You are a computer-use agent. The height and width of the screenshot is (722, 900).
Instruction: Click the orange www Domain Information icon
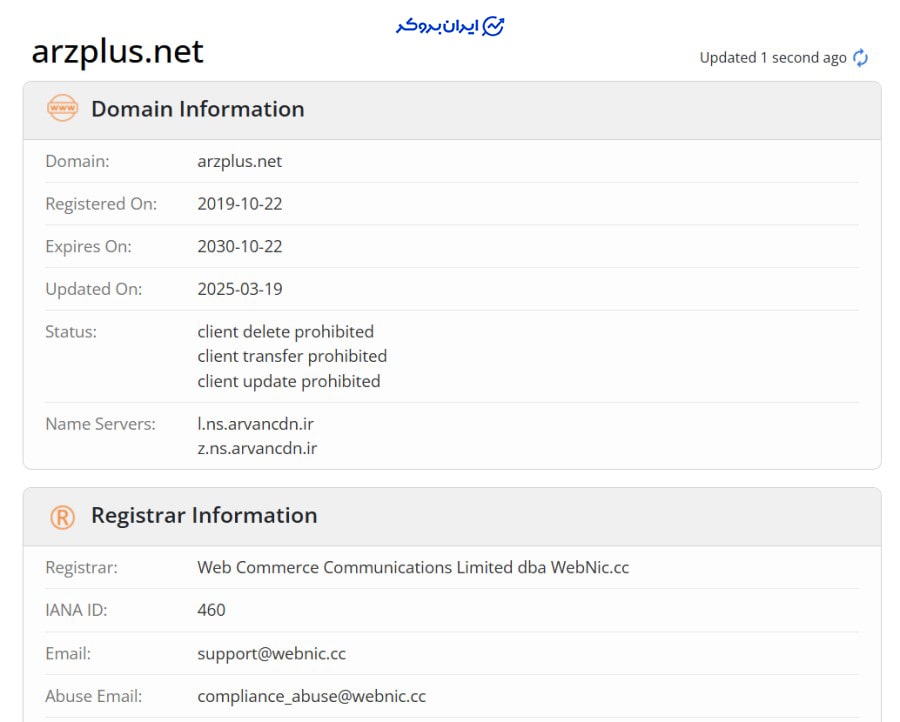[62, 108]
